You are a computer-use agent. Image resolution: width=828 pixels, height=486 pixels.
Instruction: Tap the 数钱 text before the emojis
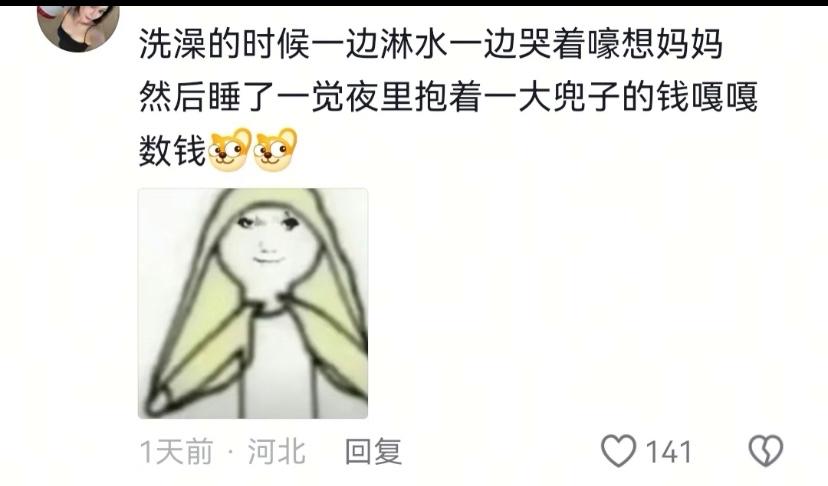point(173,151)
